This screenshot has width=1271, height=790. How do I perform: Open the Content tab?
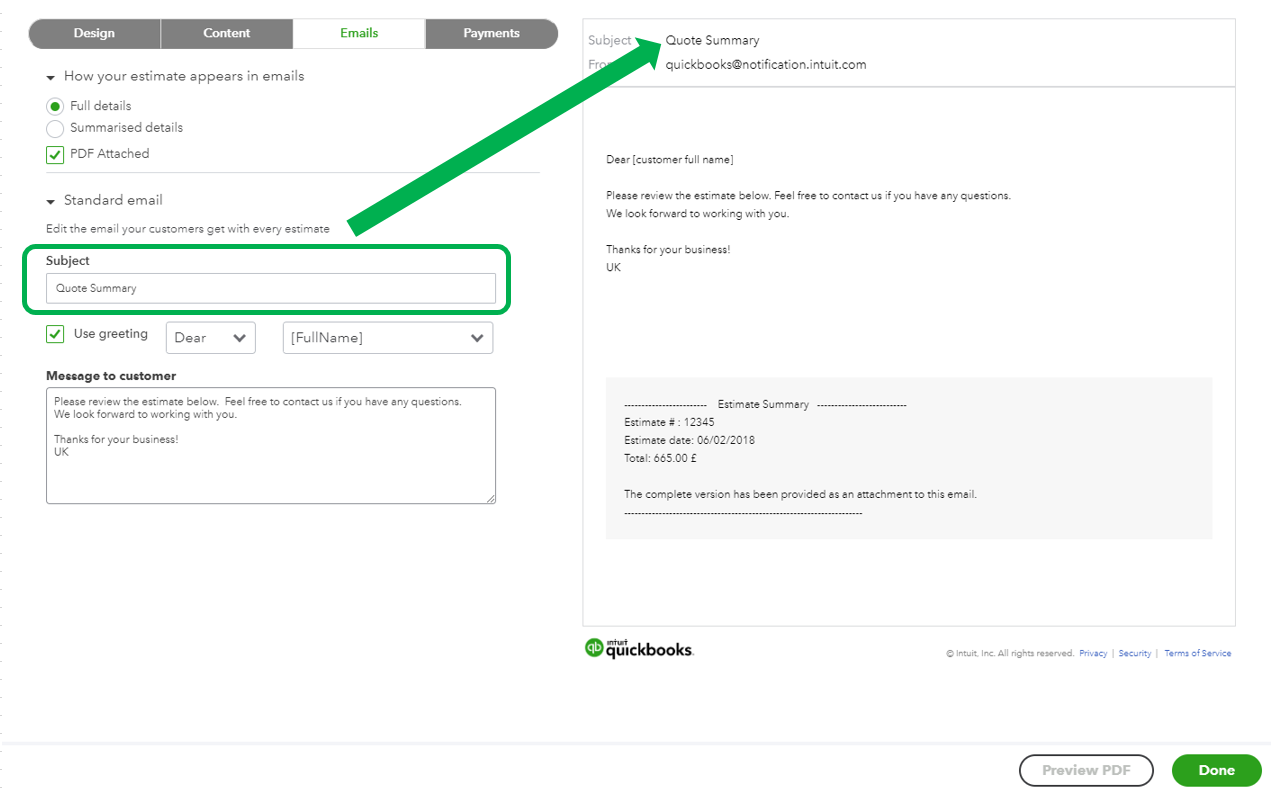[x=227, y=33]
